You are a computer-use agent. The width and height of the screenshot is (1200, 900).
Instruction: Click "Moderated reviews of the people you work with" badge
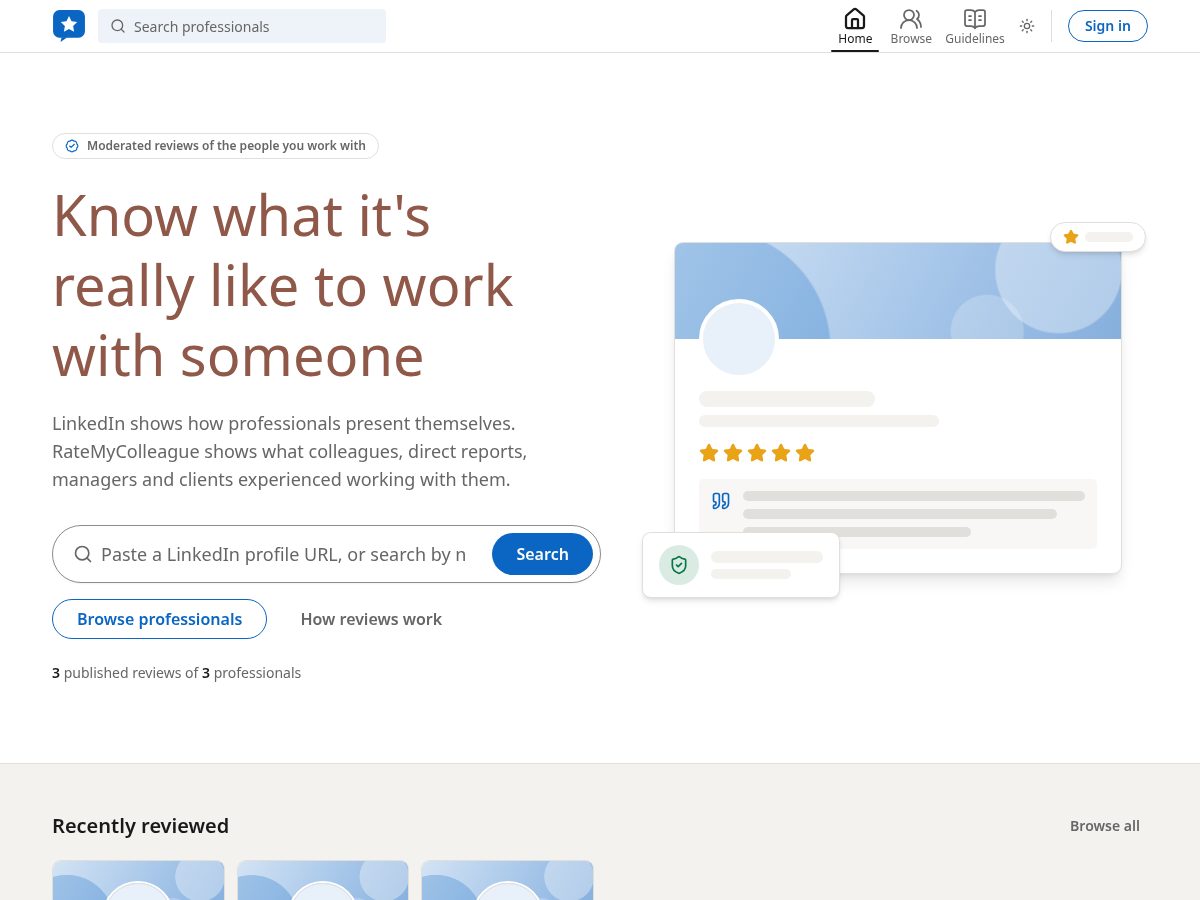(215, 146)
